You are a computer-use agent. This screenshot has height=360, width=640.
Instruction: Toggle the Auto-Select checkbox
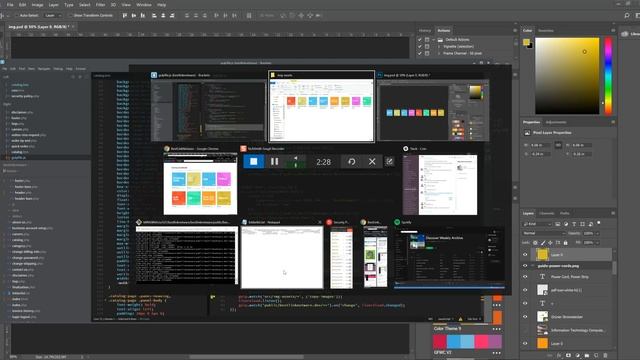[16, 16]
